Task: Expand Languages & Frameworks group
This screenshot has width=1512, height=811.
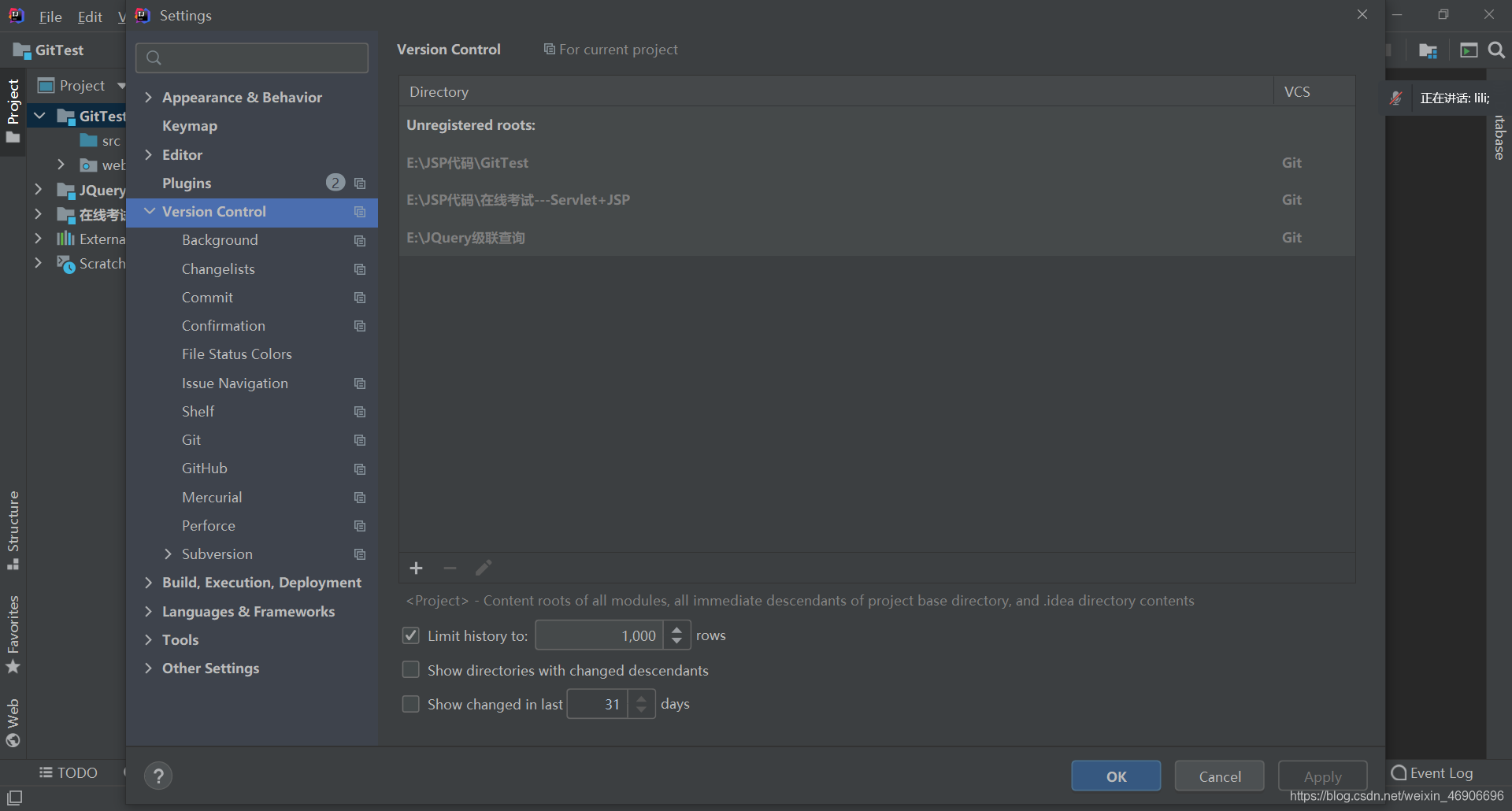Action: point(148,612)
